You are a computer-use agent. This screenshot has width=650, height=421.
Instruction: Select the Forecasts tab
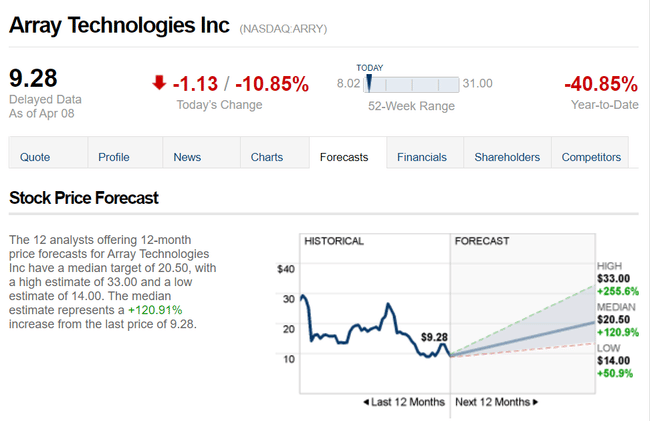[x=344, y=157]
